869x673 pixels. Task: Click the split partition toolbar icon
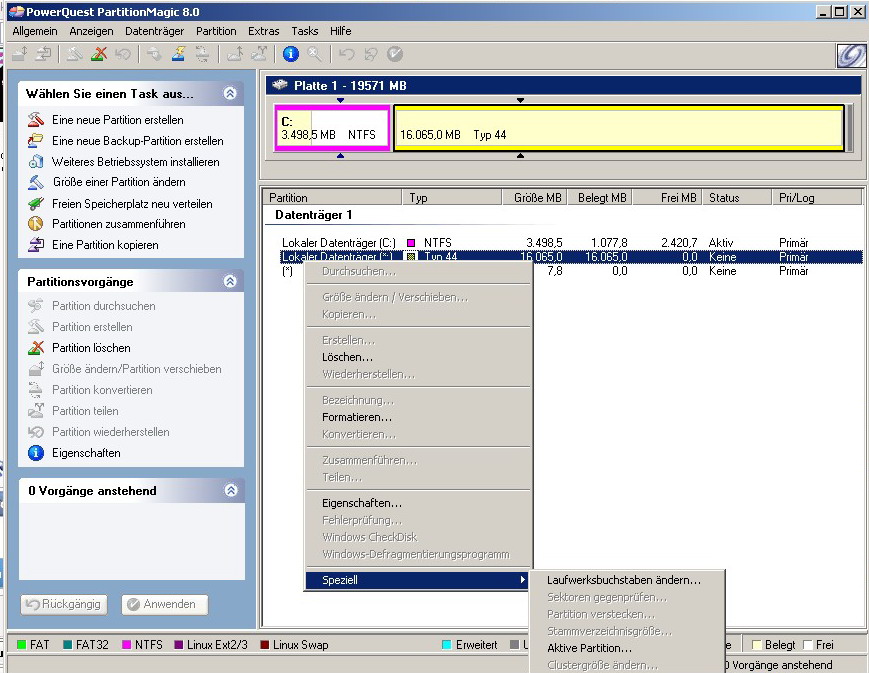tap(259, 54)
